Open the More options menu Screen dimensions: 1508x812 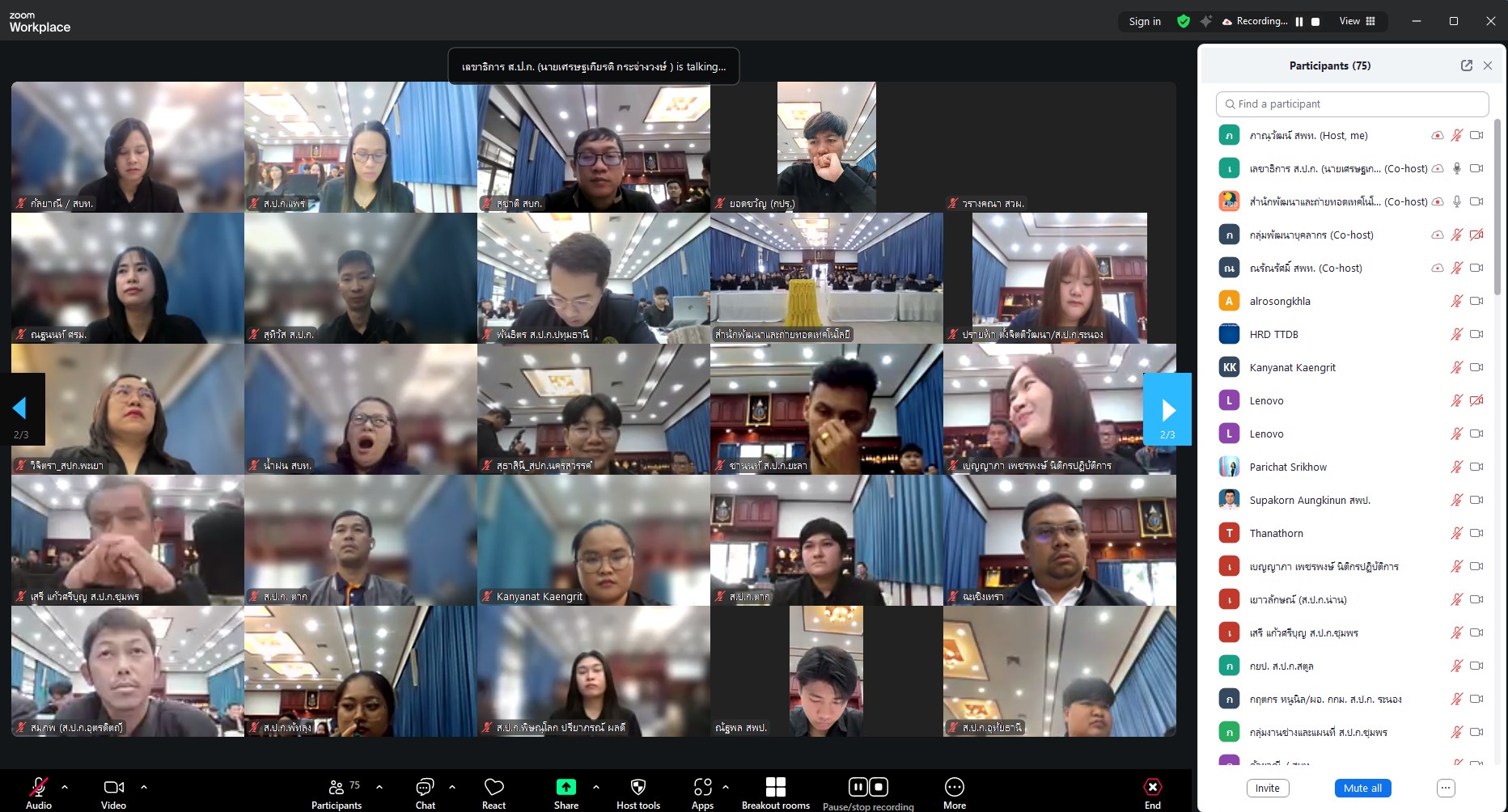(954, 788)
